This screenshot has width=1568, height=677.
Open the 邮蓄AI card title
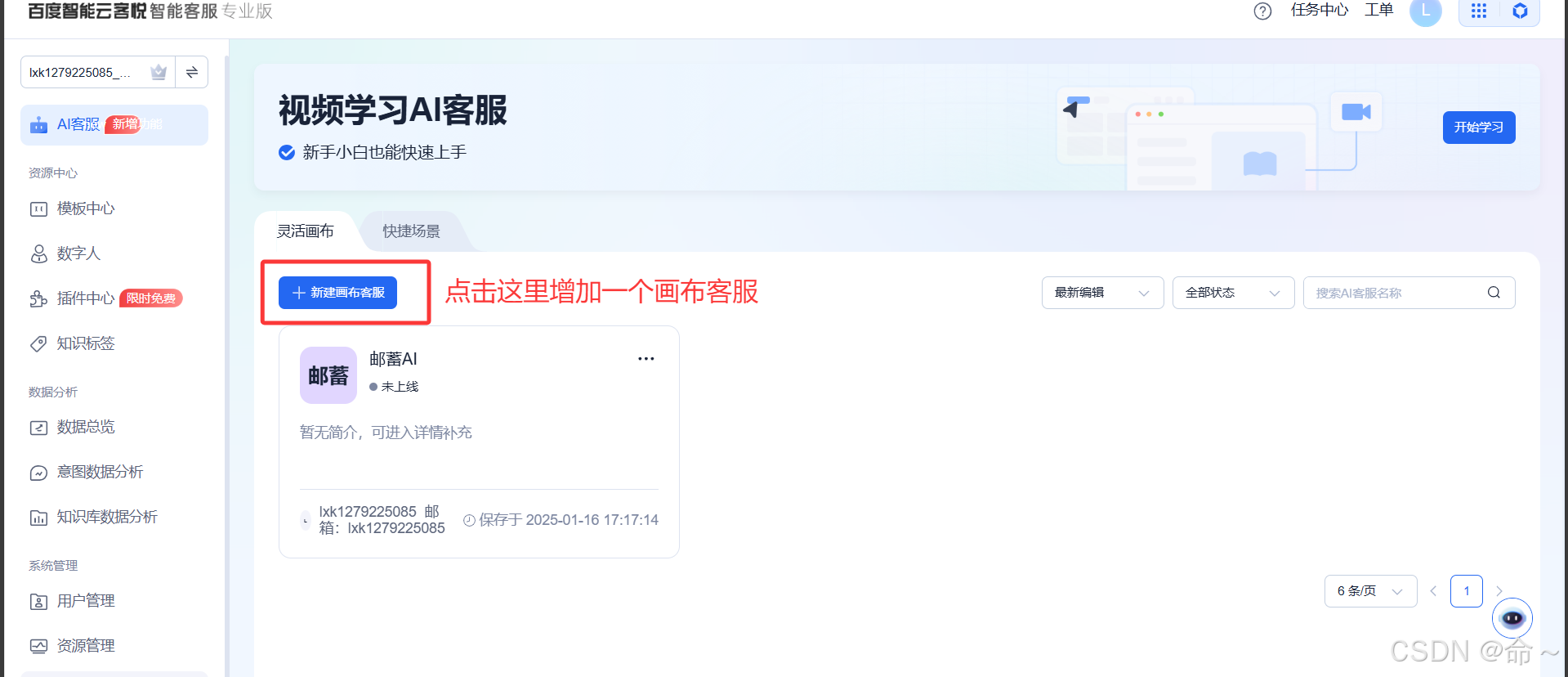[x=393, y=359]
